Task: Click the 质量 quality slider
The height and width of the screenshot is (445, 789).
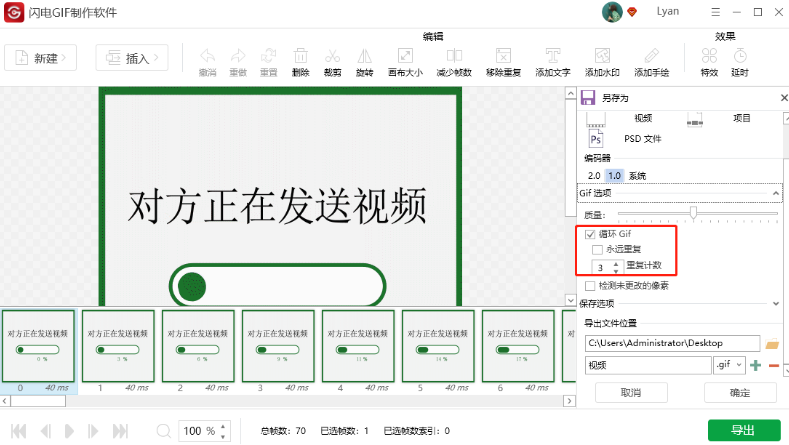Action: tap(694, 213)
